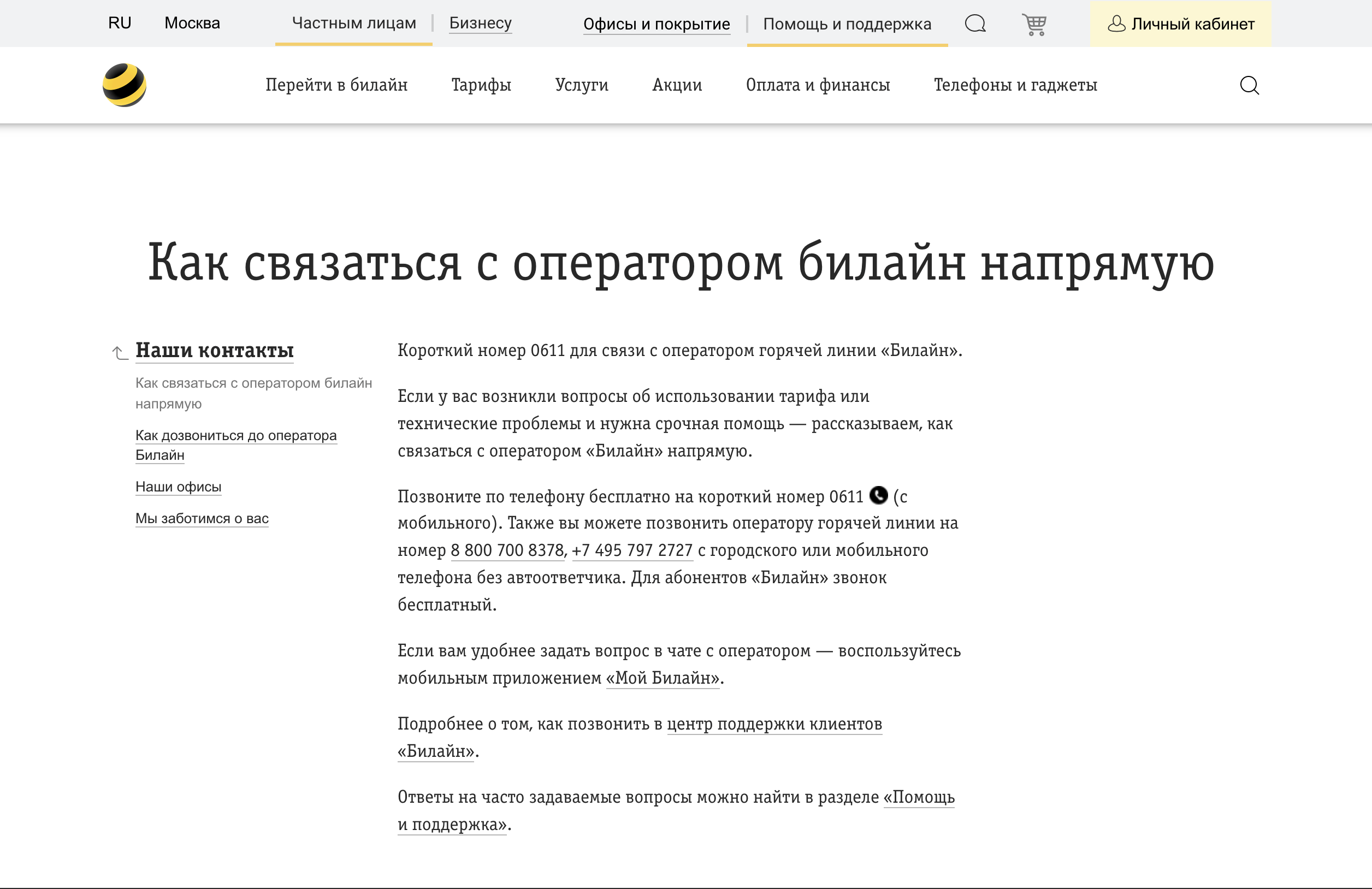Viewport: 1372px width, 889px height.
Task: Open Телефоны и гаджеты
Action: (1016, 85)
